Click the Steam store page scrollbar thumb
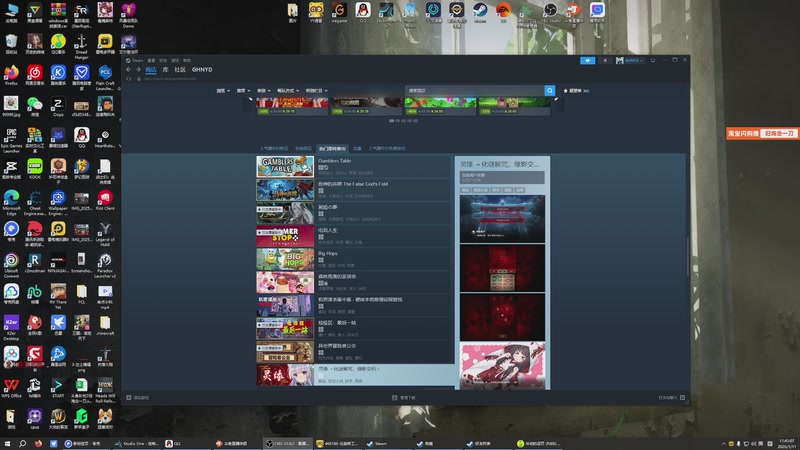This screenshot has height=450, width=800. (x=687, y=258)
